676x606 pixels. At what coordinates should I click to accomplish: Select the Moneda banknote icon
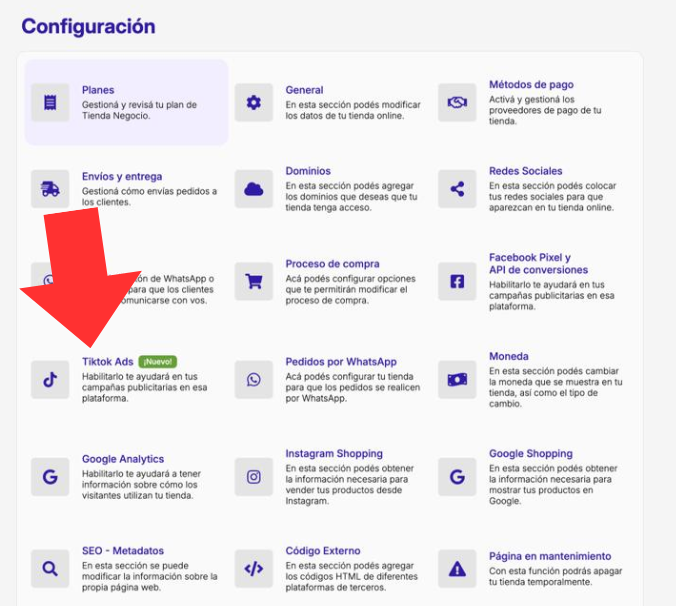(x=457, y=379)
